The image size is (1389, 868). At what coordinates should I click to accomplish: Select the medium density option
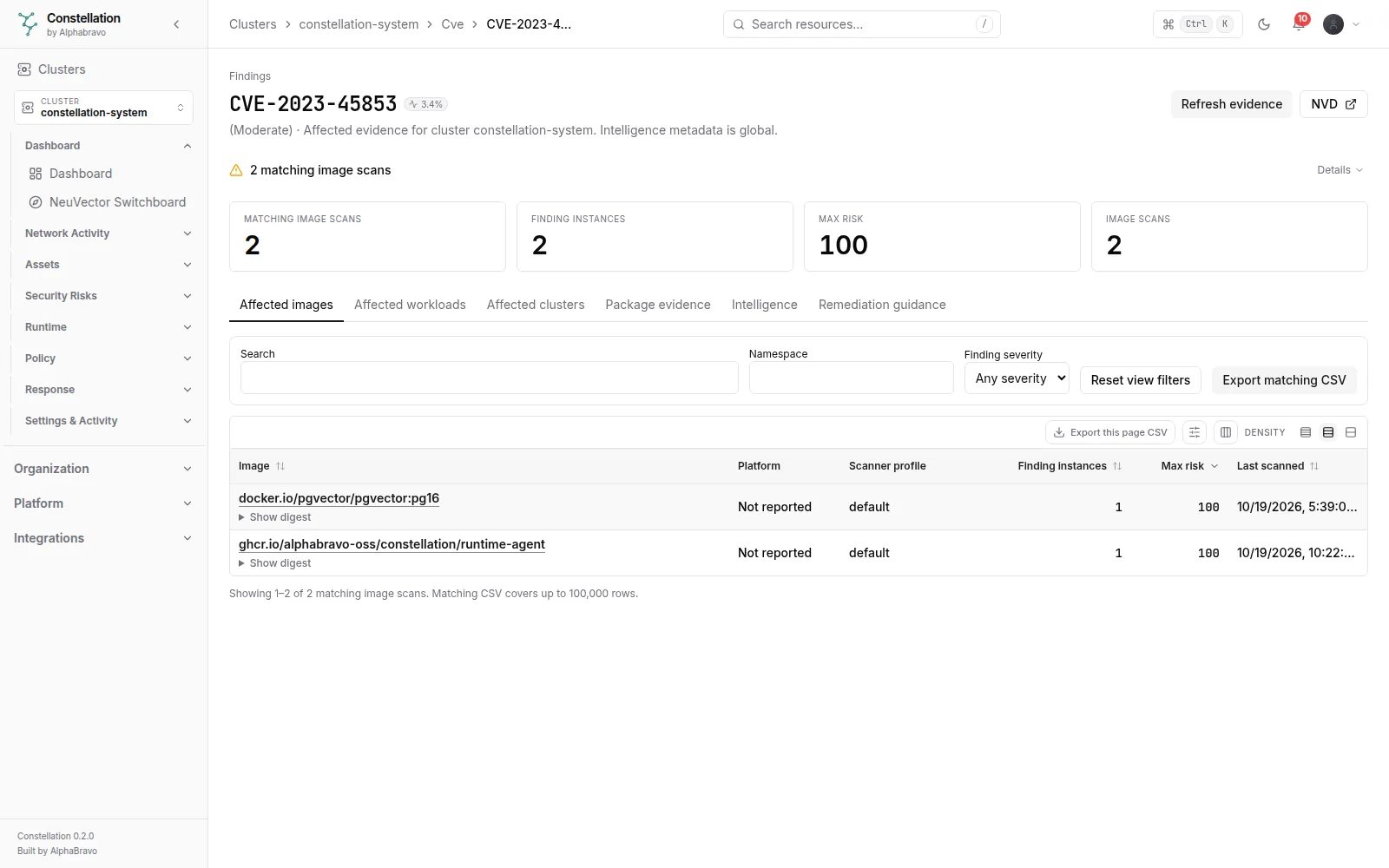point(1328,432)
